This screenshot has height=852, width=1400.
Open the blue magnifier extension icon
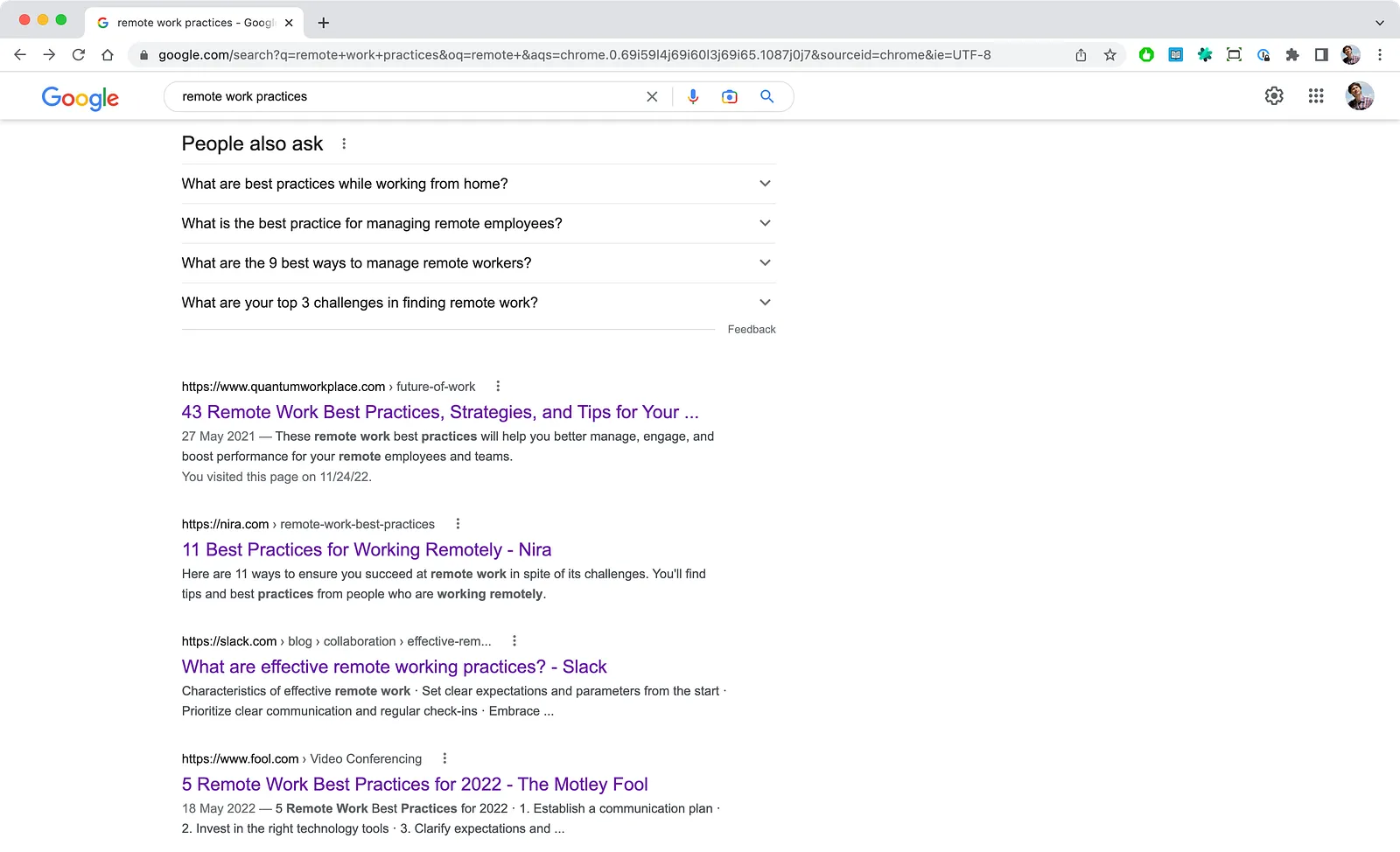coord(1263,55)
